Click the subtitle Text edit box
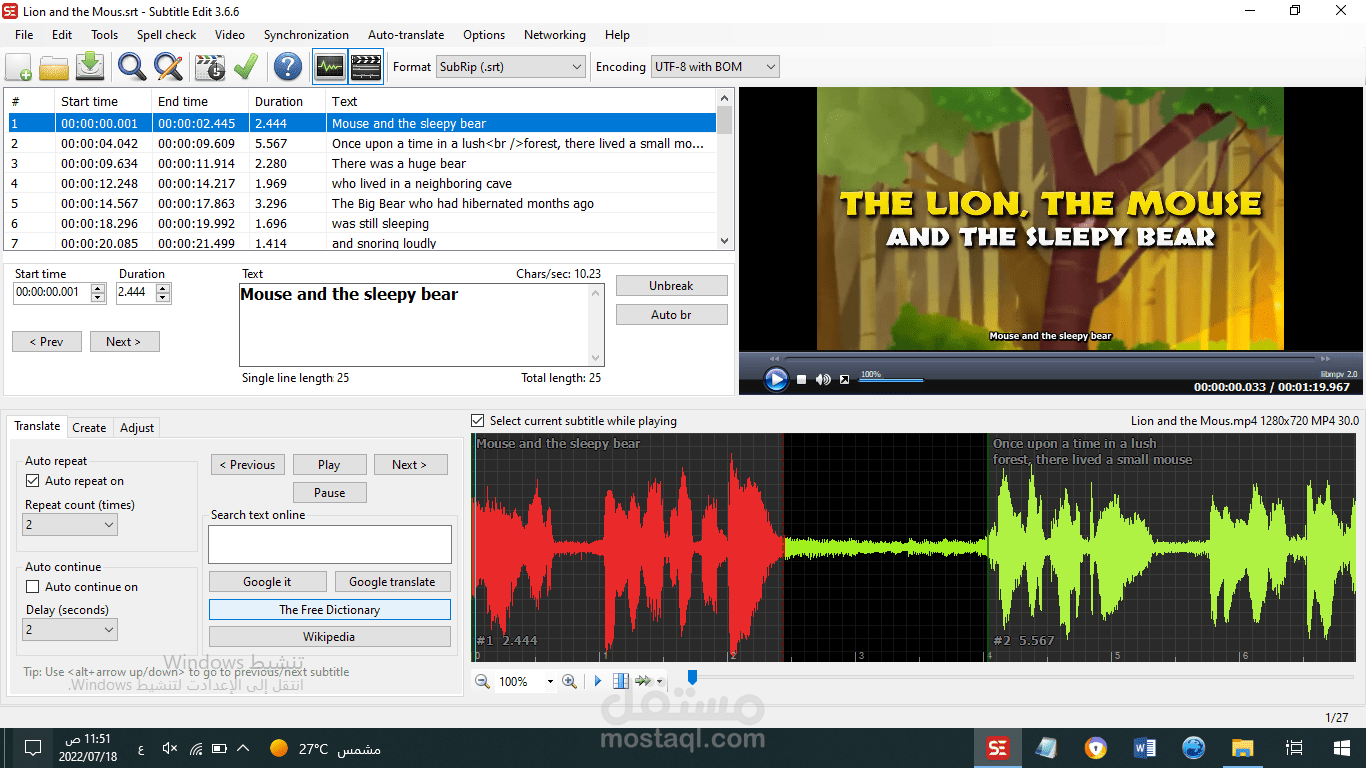Screen dimensions: 1366x768 [421, 325]
